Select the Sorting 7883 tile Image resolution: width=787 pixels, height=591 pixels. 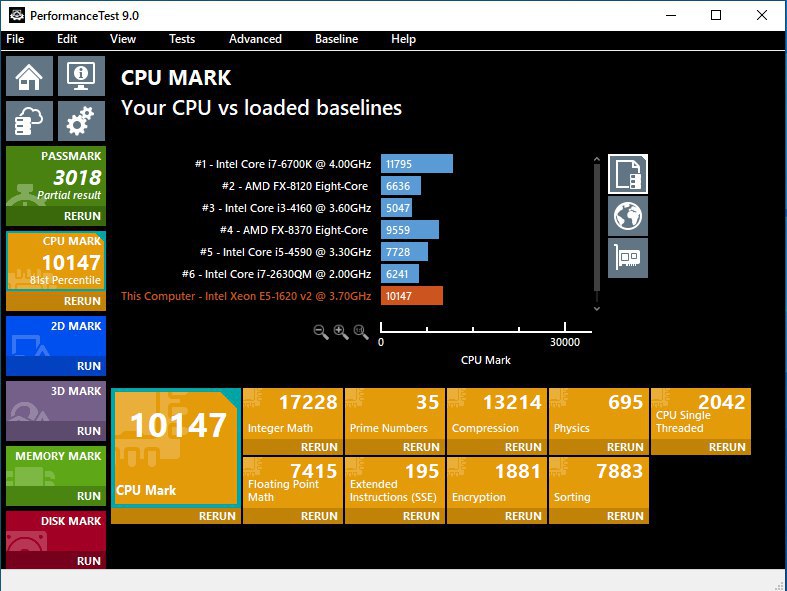coord(599,483)
